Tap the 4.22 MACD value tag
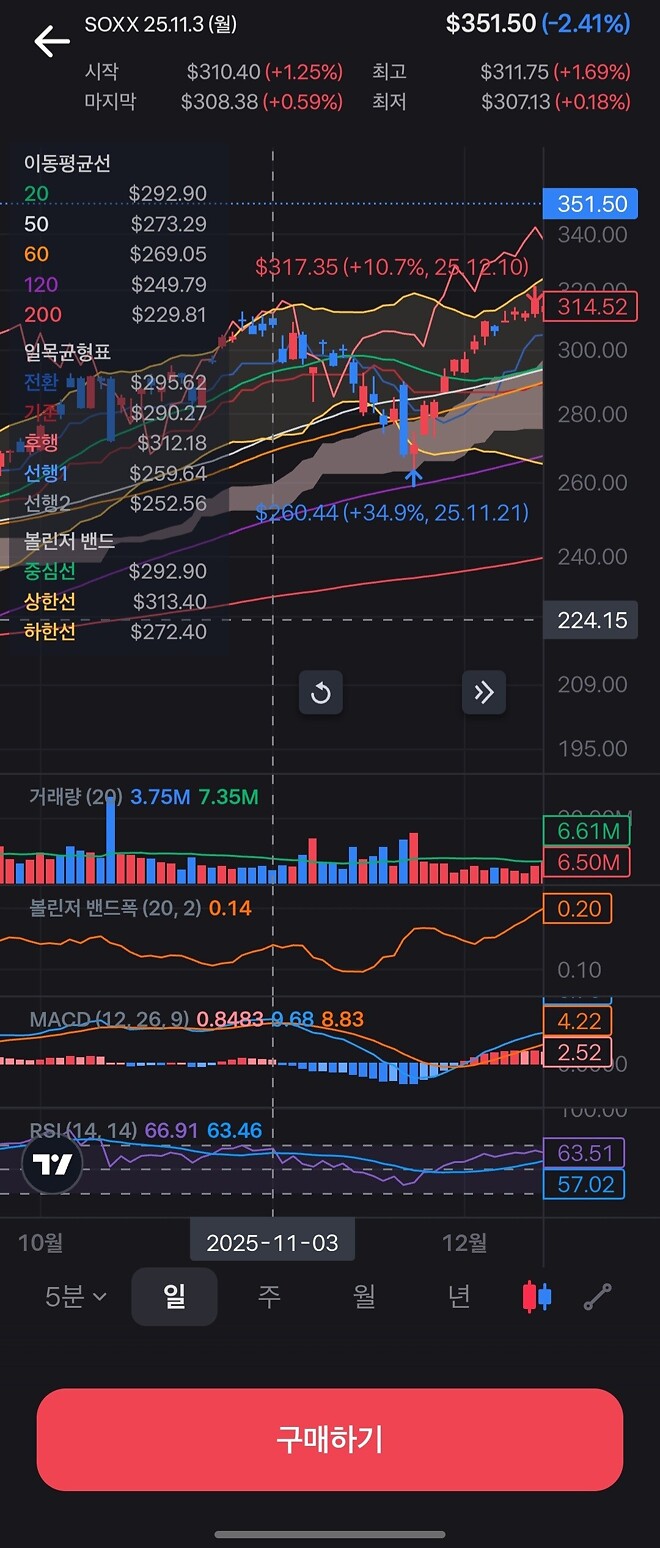Image resolution: width=660 pixels, height=1548 pixels. [578, 1021]
